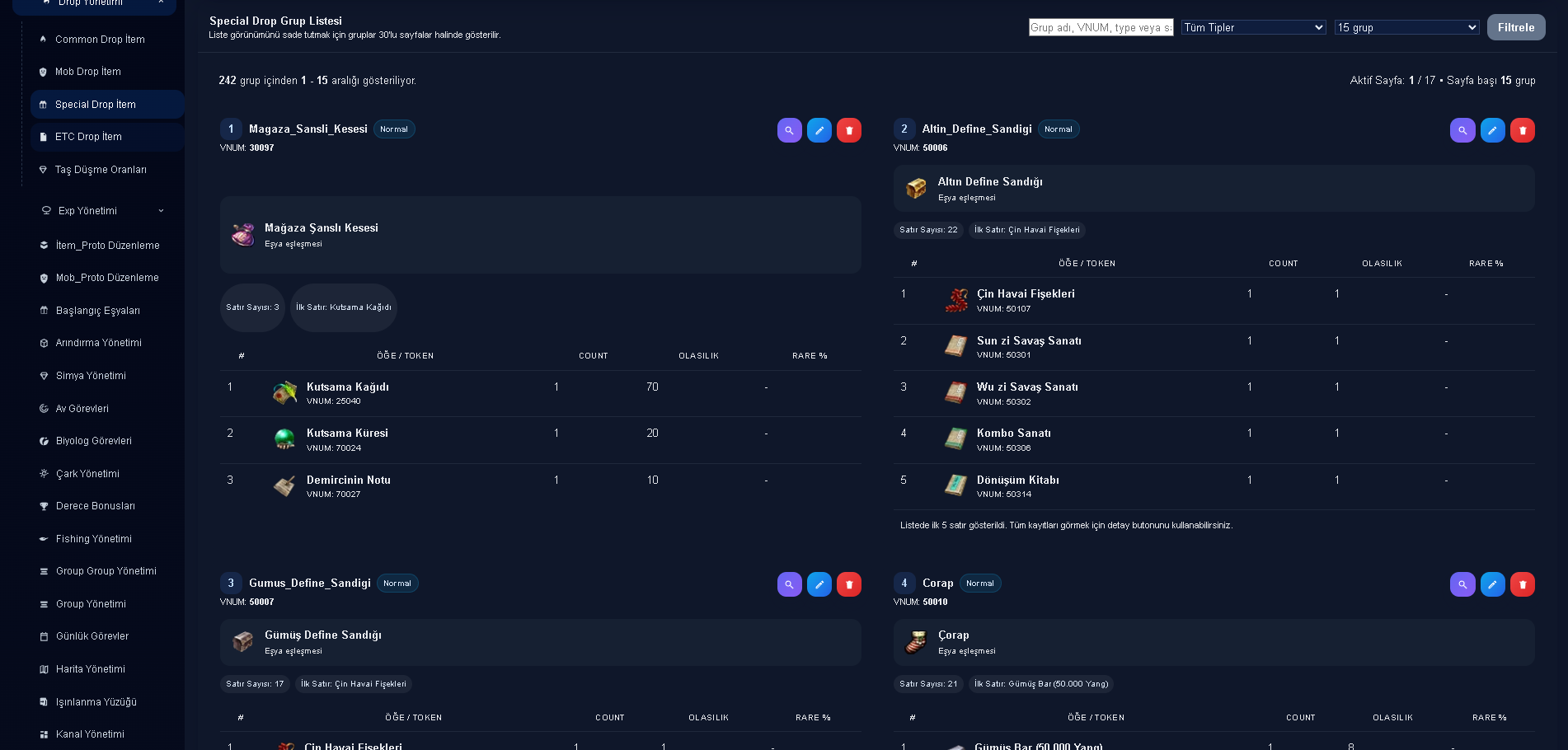Click the Altın Define Sandığı chest icon
Viewport: 1568px width, 750px height.
click(x=916, y=189)
